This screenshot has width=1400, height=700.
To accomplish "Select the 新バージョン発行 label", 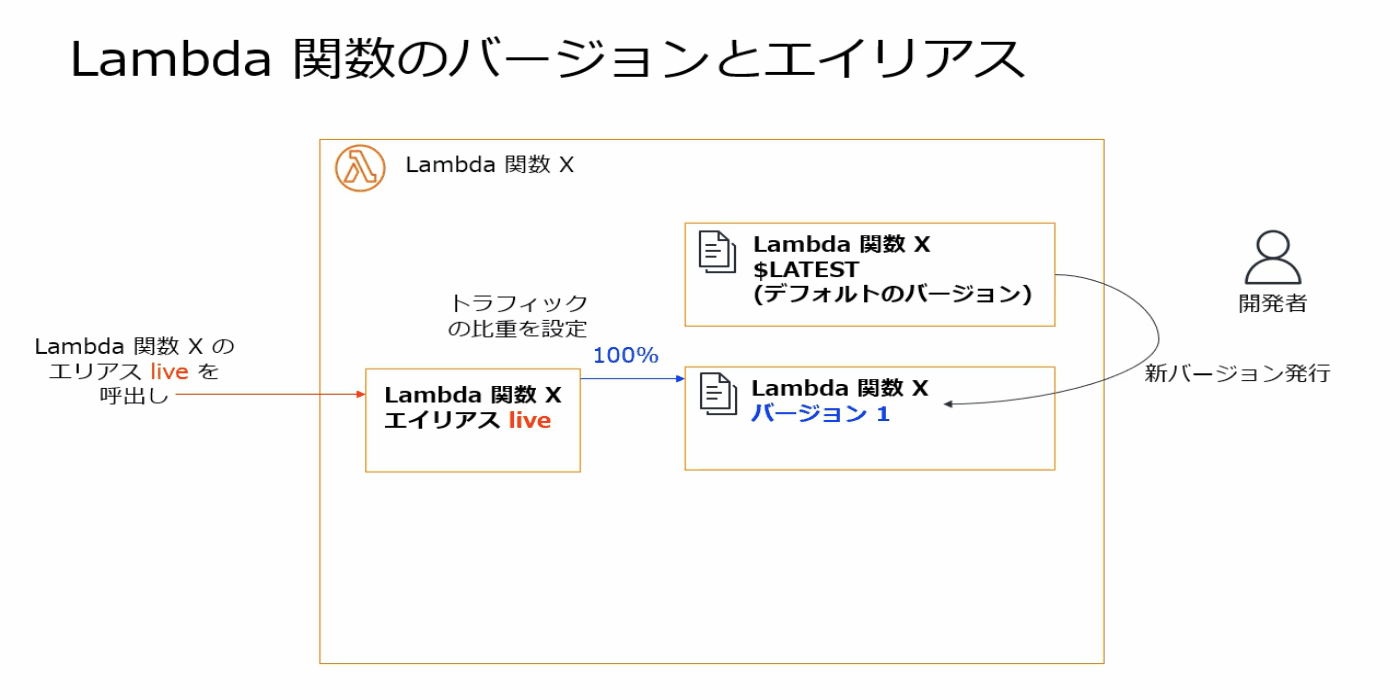I will coord(1237,374).
